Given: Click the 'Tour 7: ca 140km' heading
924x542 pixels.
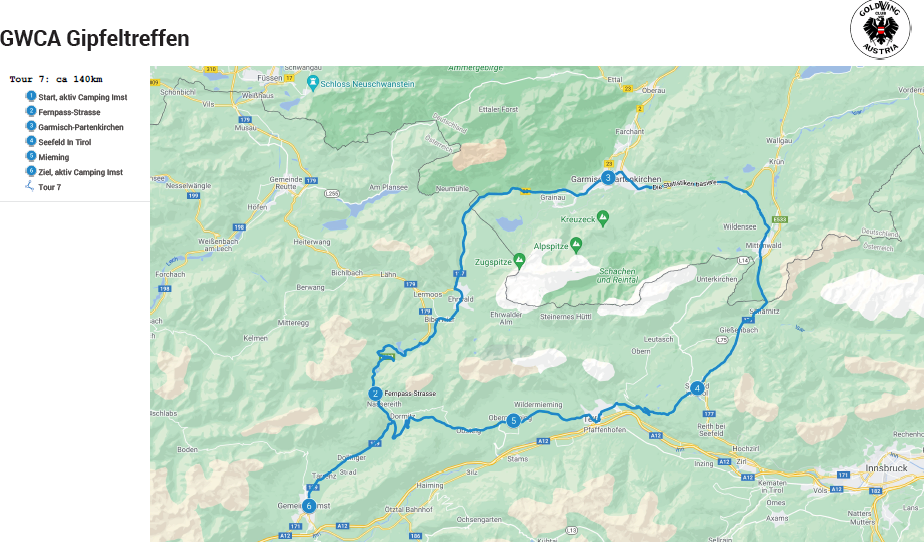Looking at the screenshot, I should pos(56,79).
